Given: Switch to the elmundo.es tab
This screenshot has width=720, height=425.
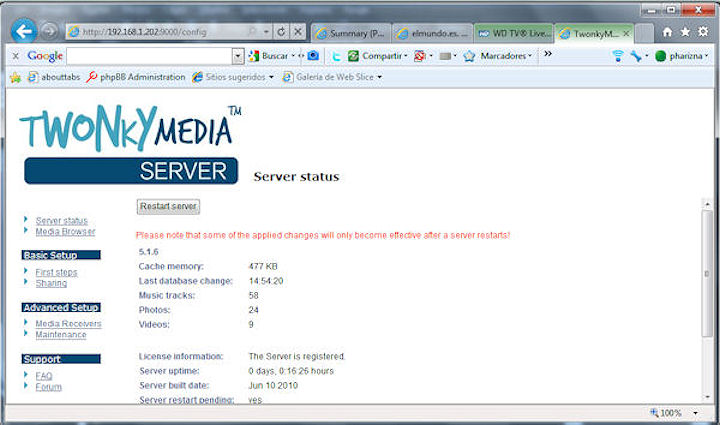Looking at the screenshot, I should point(433,34).
